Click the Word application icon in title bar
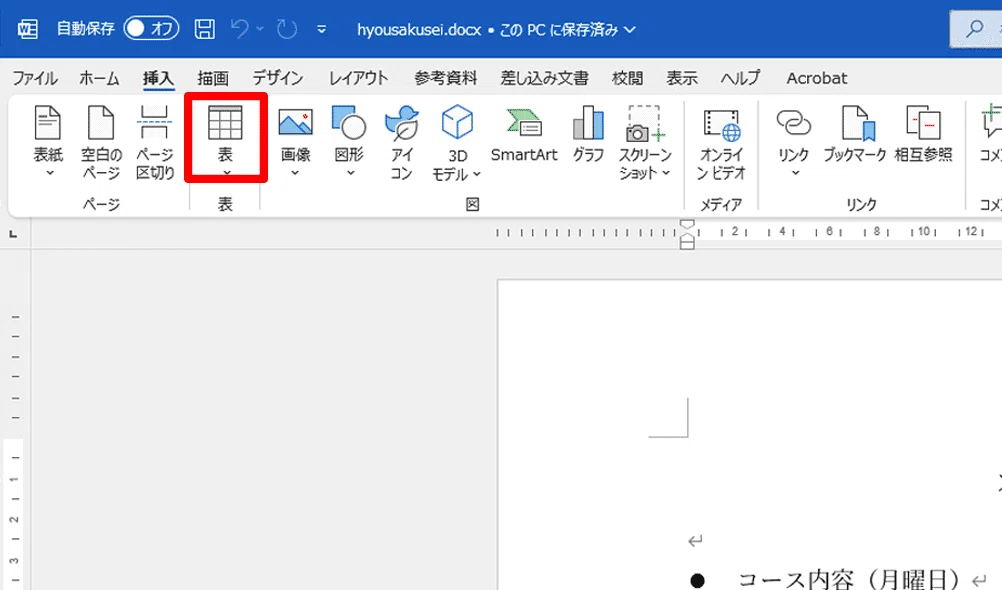Viewport: 1002px width, 590px height. pyautogui.click(x=27, y=29)
